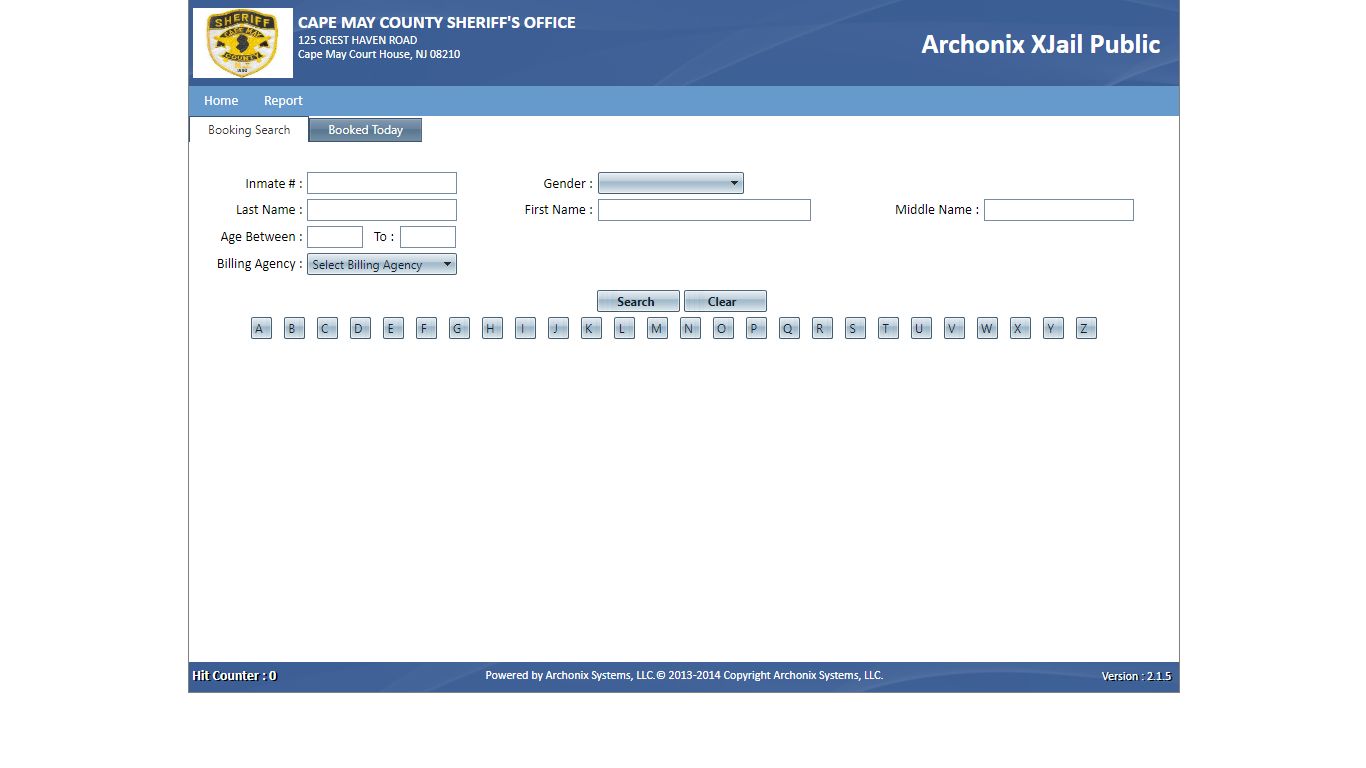This screenshot has height=768, width=1366.
Task: Click into the Last Name field
Action: tap(381, 210)
